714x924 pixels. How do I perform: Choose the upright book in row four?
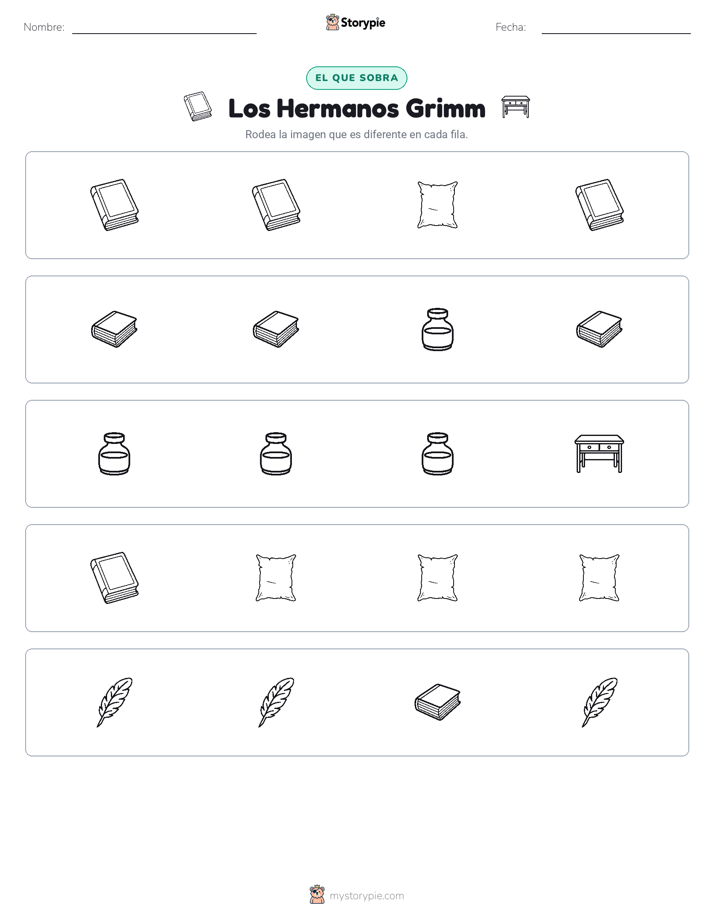(x=114, y=578)
